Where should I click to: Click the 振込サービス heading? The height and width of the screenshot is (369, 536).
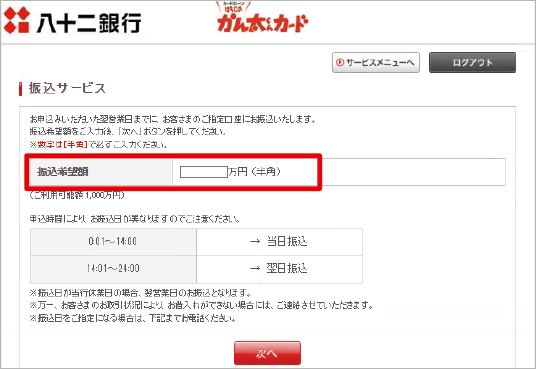tap(67, 89)
